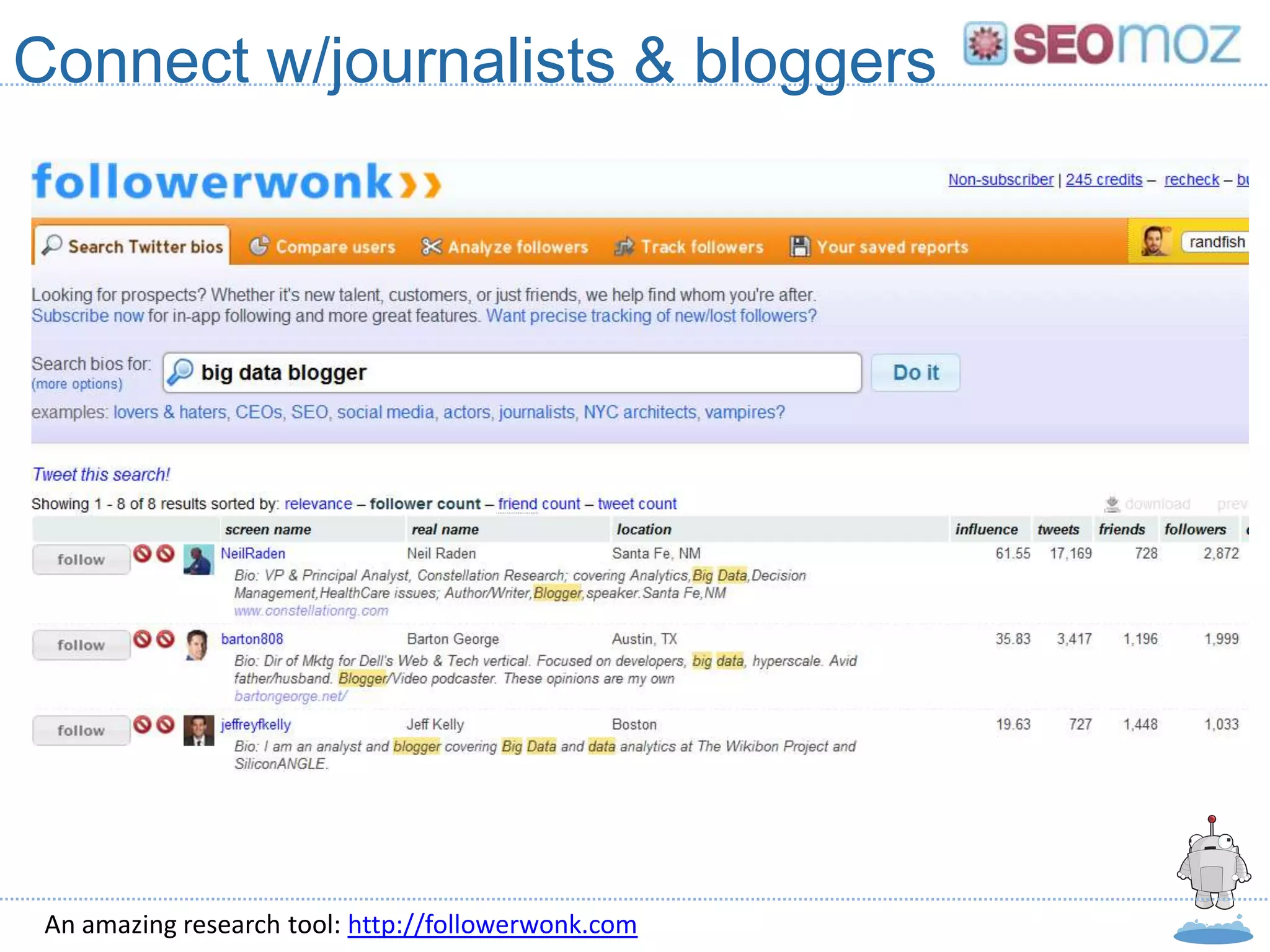Image resolution: width=1270 pixels, height=952 pixels.
Task: Open precise tracking of new/lost followers link
Action: pos(651,316)
